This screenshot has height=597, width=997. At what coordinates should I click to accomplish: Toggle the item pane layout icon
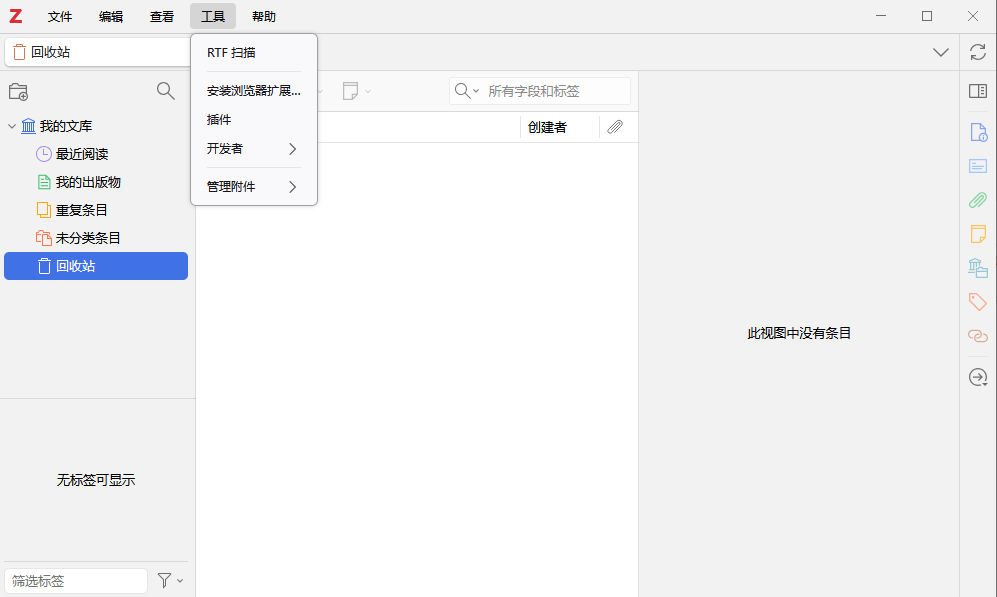tap(978, 91)
